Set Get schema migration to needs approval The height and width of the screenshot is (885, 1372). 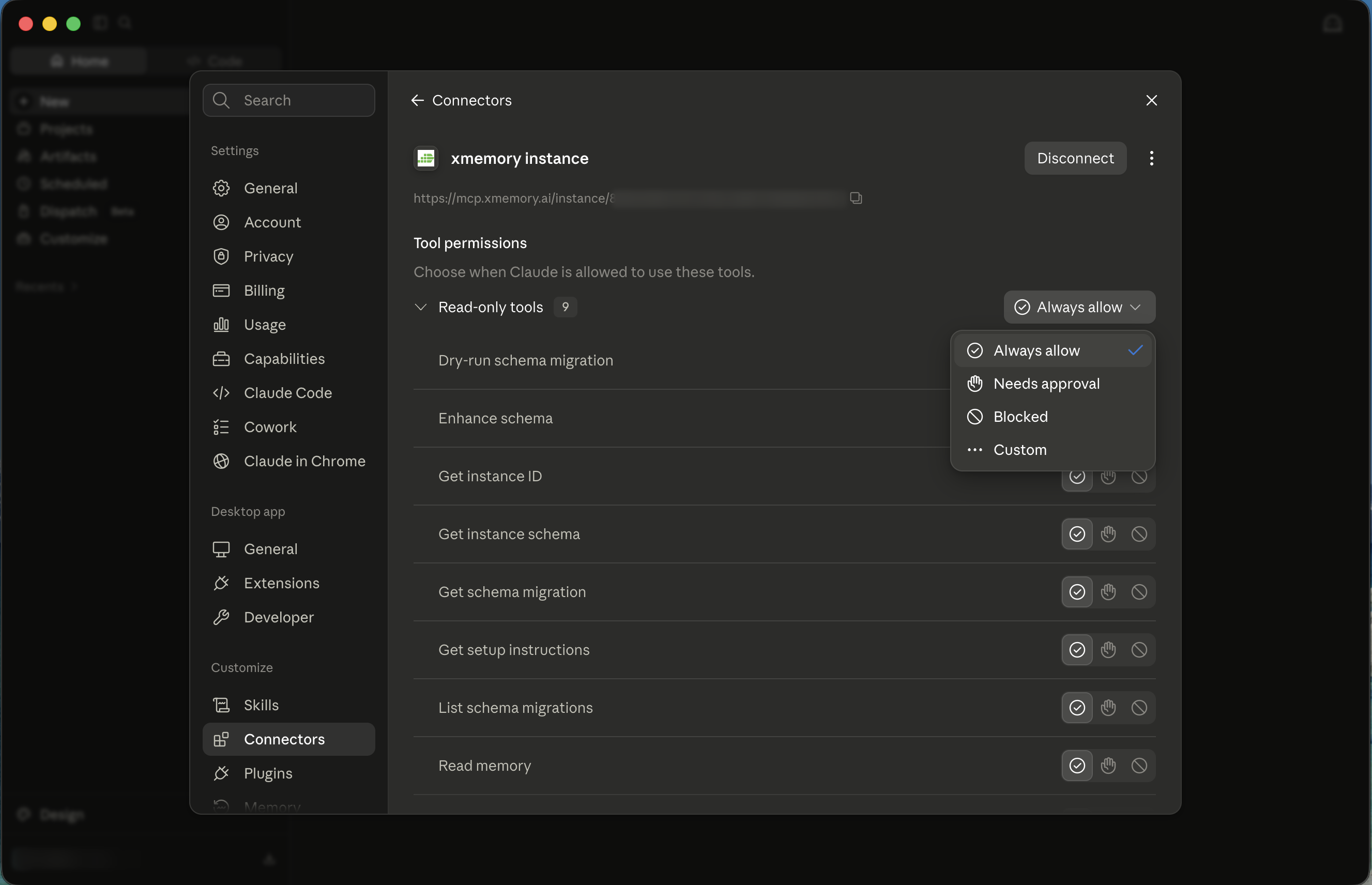tap(1108, 592)
